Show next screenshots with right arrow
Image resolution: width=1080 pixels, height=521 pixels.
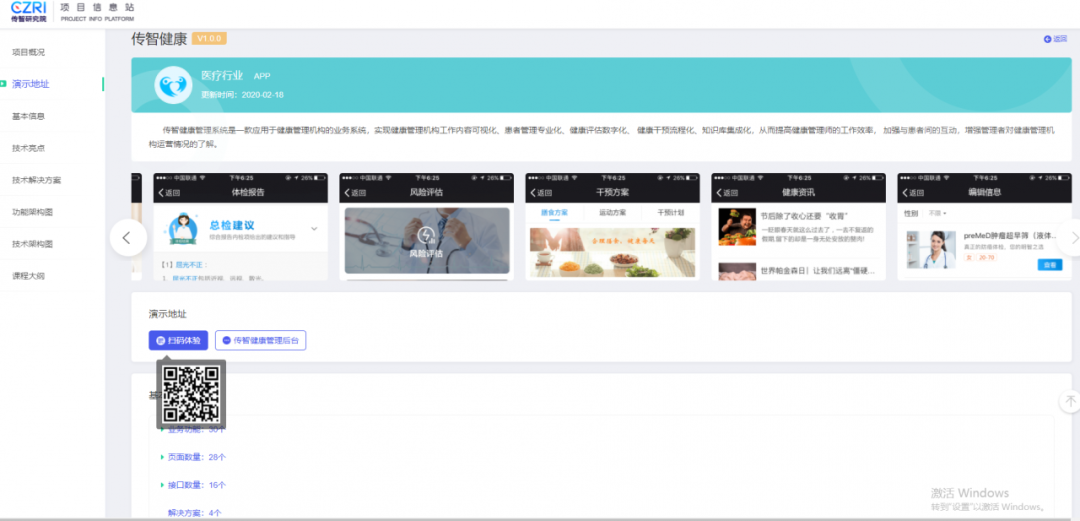1072,238
